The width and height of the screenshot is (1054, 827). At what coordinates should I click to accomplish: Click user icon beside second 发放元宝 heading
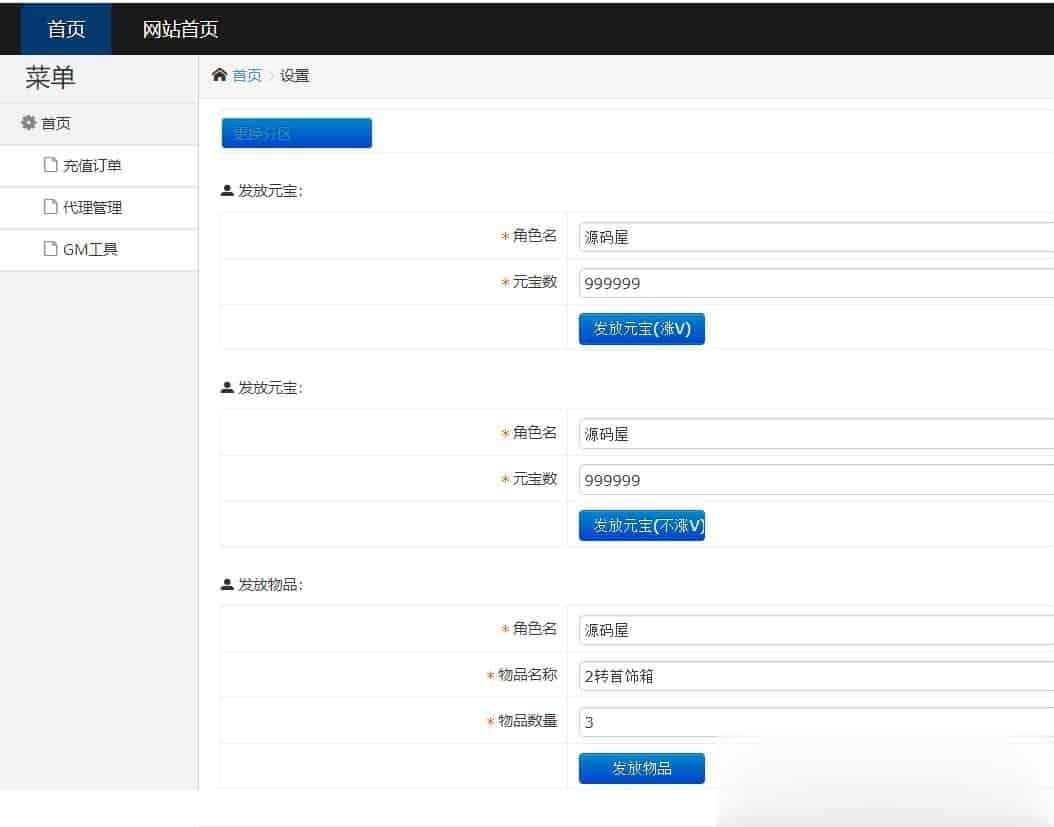pyautogui.click(x=227, y=387)
